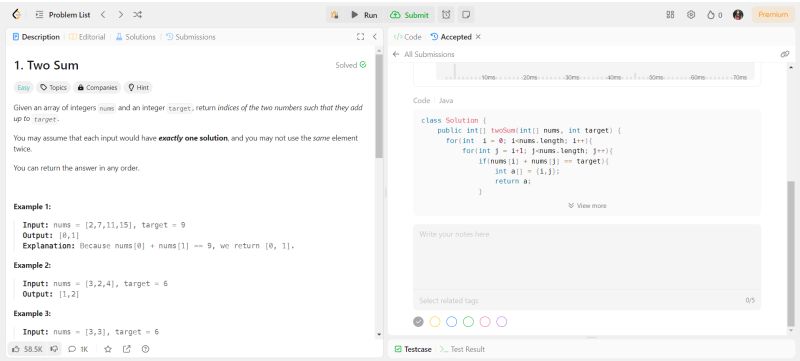
Task: Maximize the description panel fullscreen icon
Action: pos(360,37)
